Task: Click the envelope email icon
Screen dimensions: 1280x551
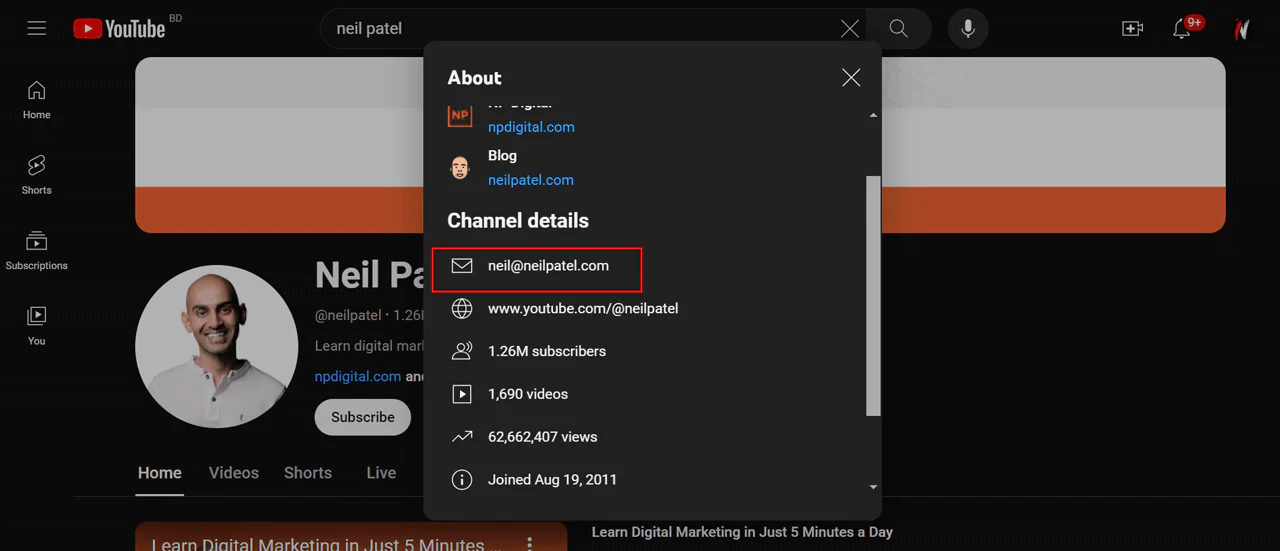Action: pos(462,266)
